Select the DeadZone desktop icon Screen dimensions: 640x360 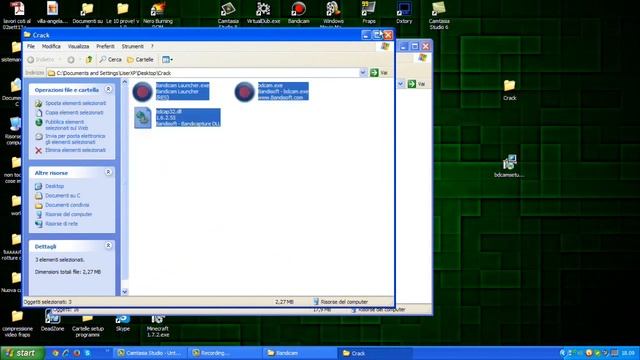[52, 321]
